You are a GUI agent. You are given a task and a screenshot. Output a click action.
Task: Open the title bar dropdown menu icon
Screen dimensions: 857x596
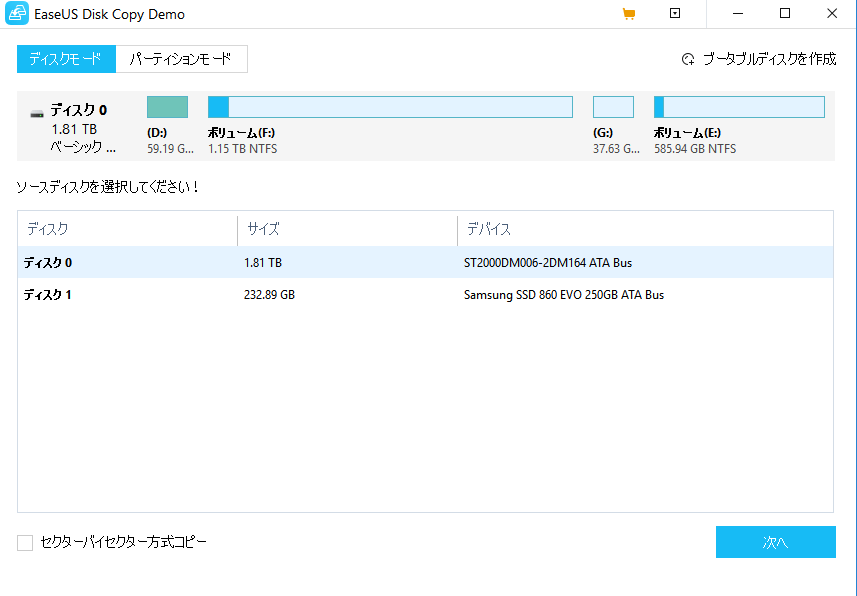[675, 14]
